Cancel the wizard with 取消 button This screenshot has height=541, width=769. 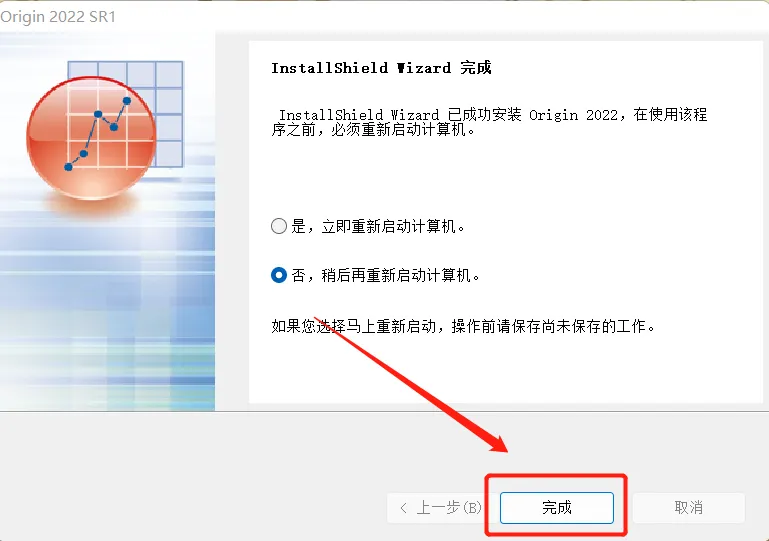pos(689,508)
